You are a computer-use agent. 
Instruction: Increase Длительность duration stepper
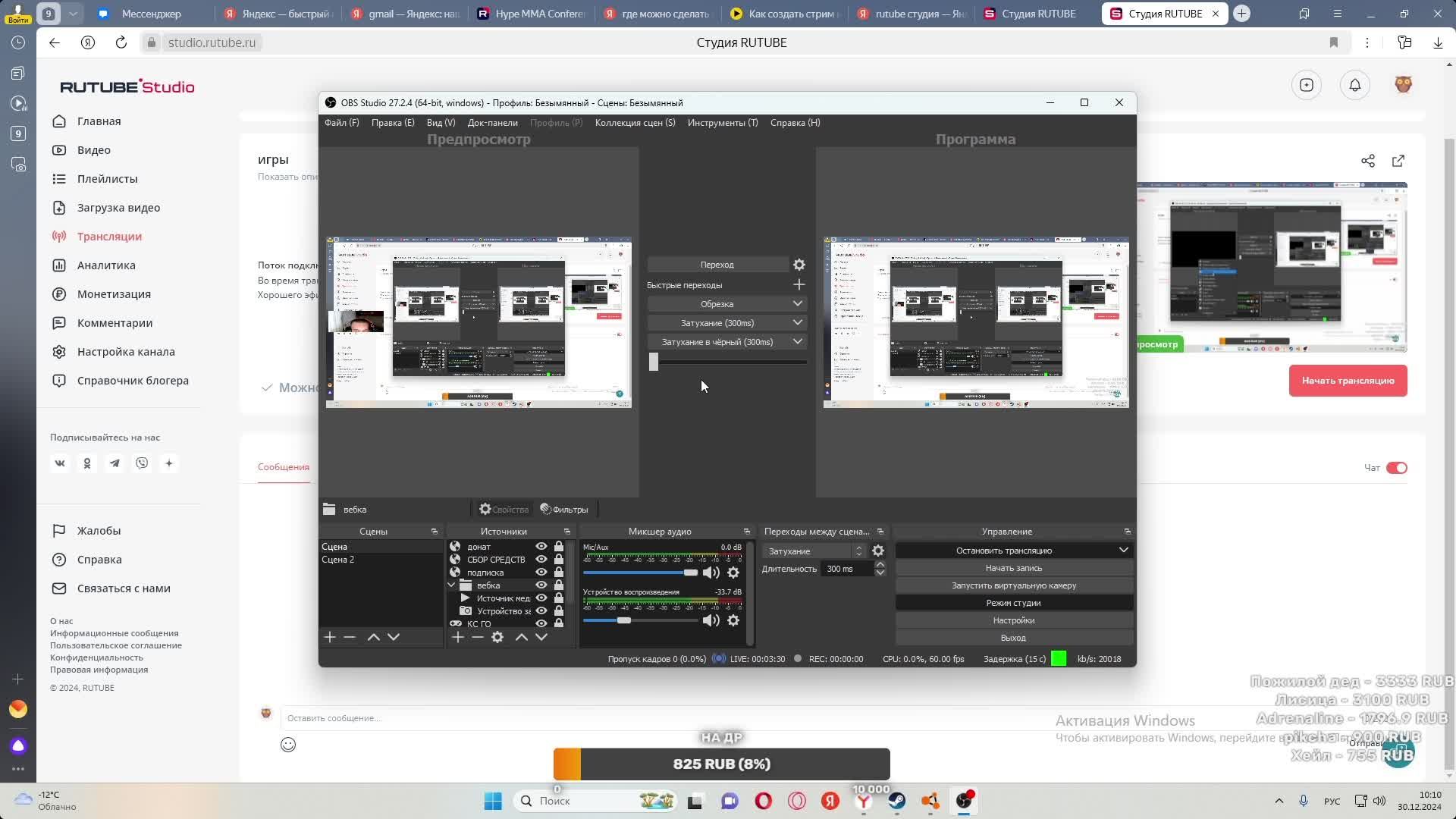point(880,565)
